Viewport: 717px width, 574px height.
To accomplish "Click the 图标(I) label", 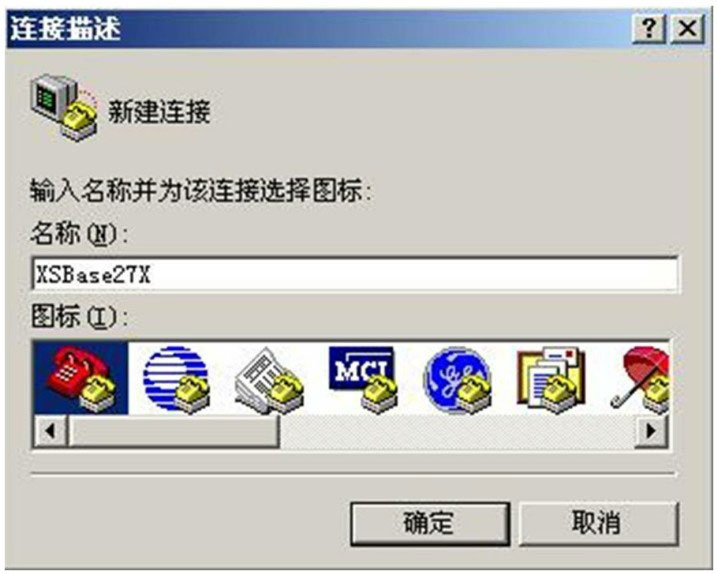I will [79, 317].
